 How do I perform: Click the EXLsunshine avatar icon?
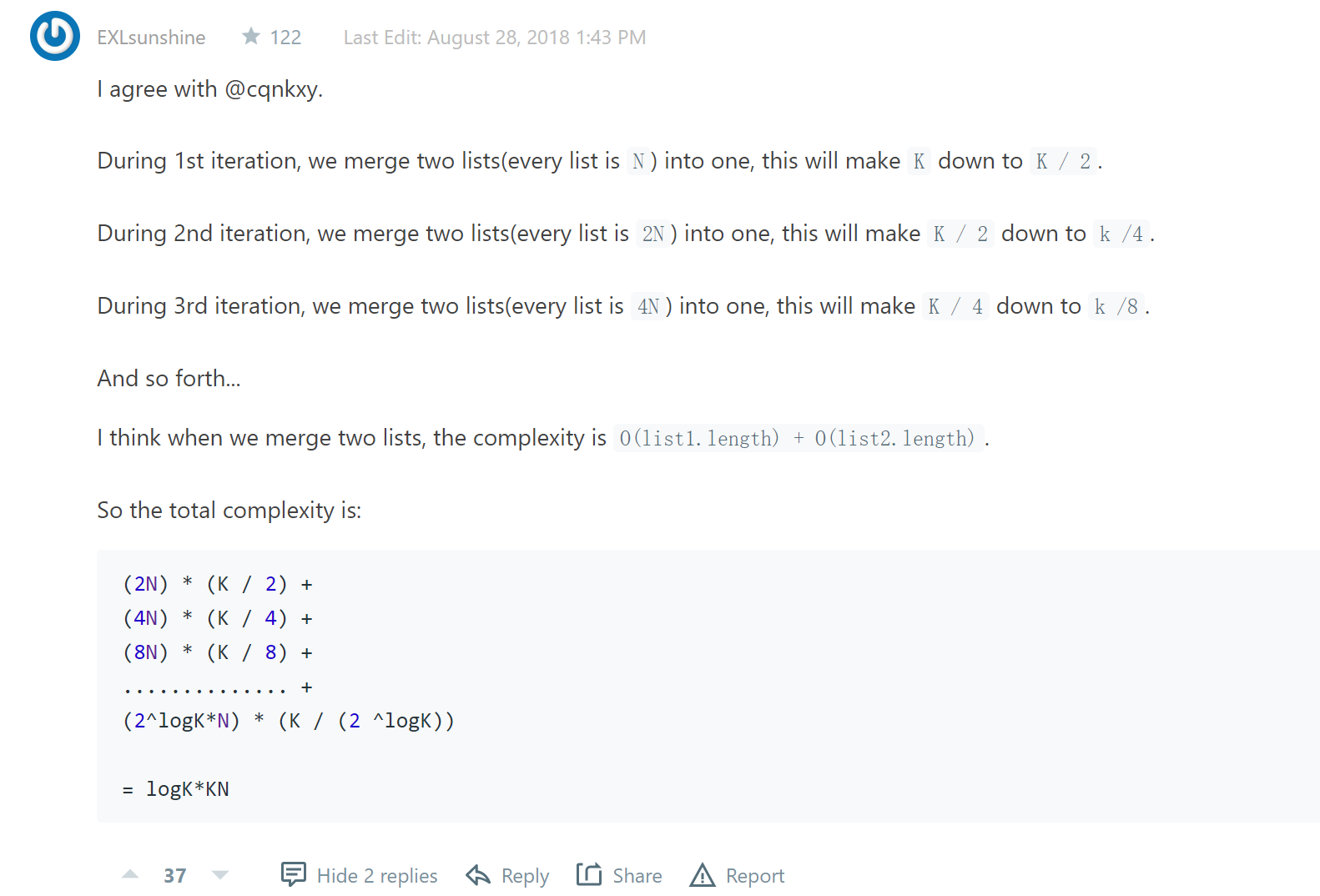click(x=55, y=36)
